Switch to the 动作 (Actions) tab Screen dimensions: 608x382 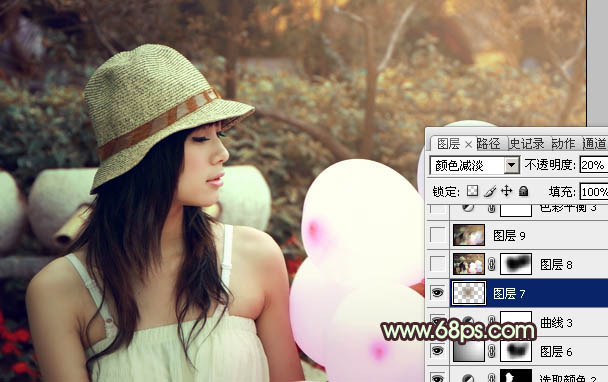[x=563, y=143]
